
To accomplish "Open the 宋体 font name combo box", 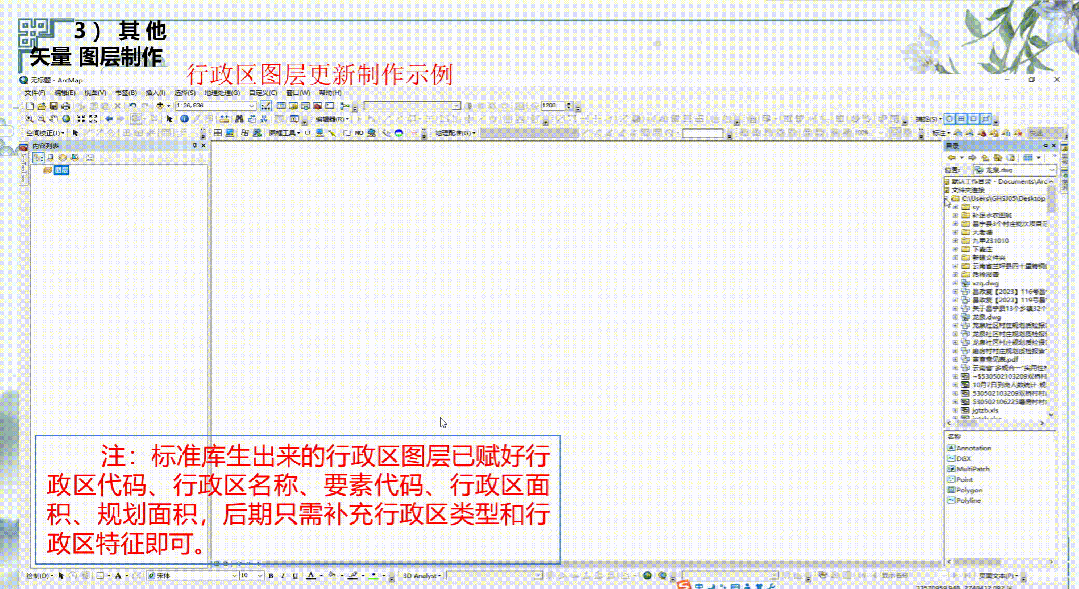I will pos(193,576).
